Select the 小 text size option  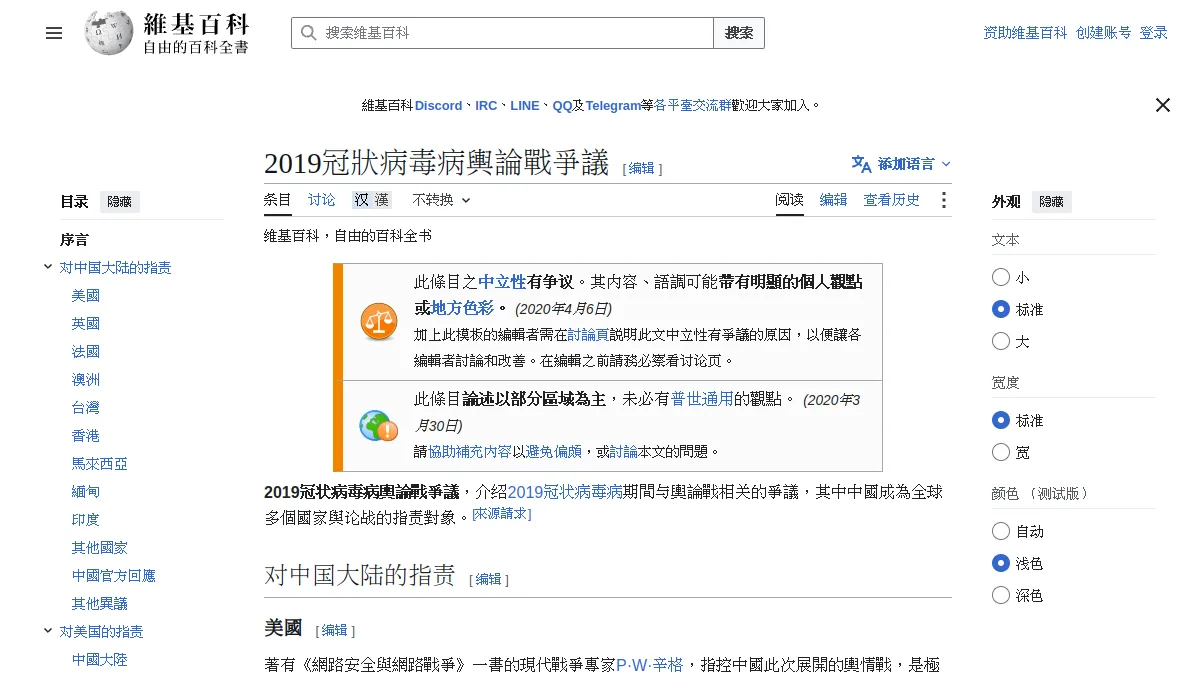point(1001,277)
